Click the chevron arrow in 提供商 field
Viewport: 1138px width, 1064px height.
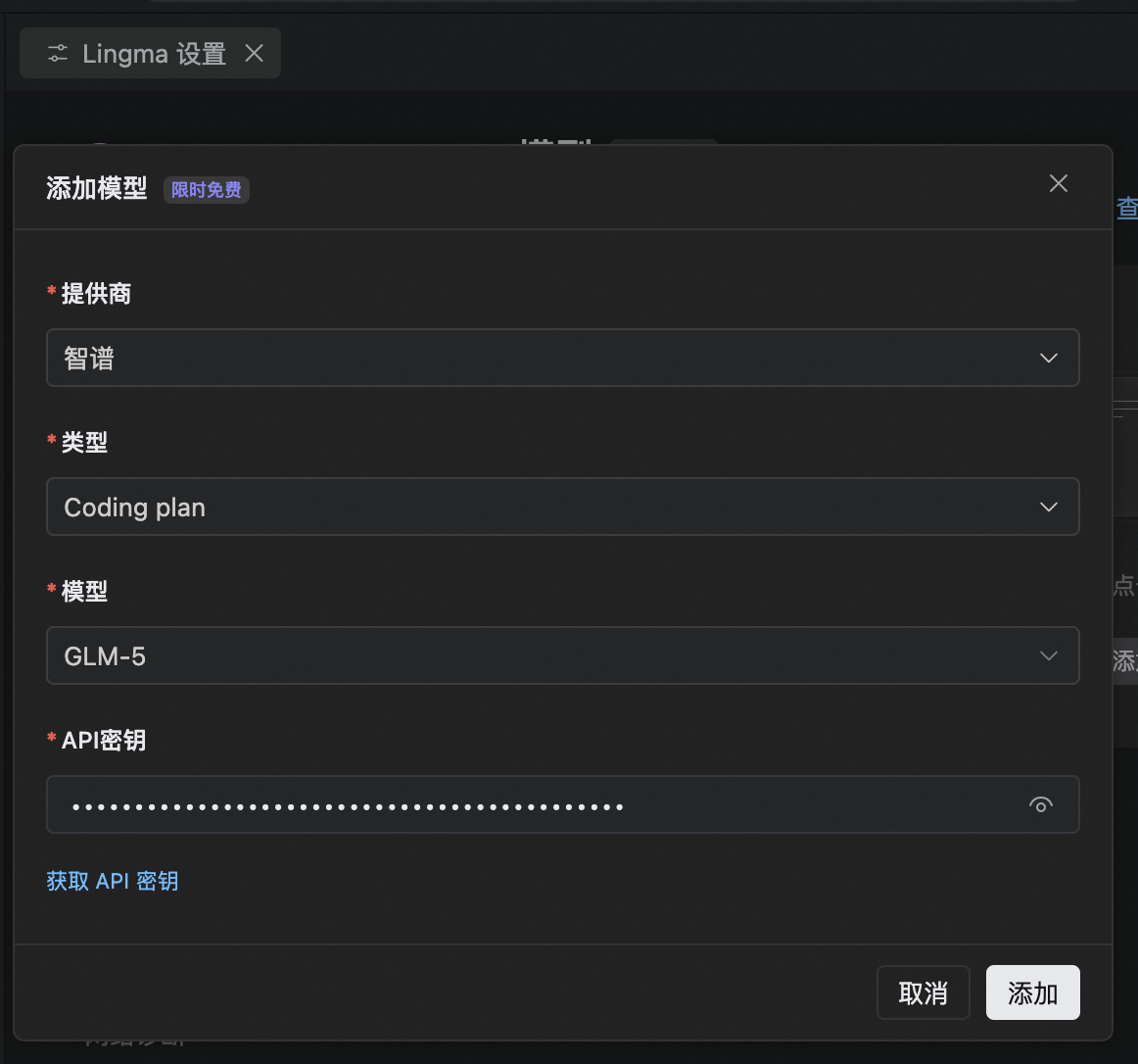[1048, 358]
